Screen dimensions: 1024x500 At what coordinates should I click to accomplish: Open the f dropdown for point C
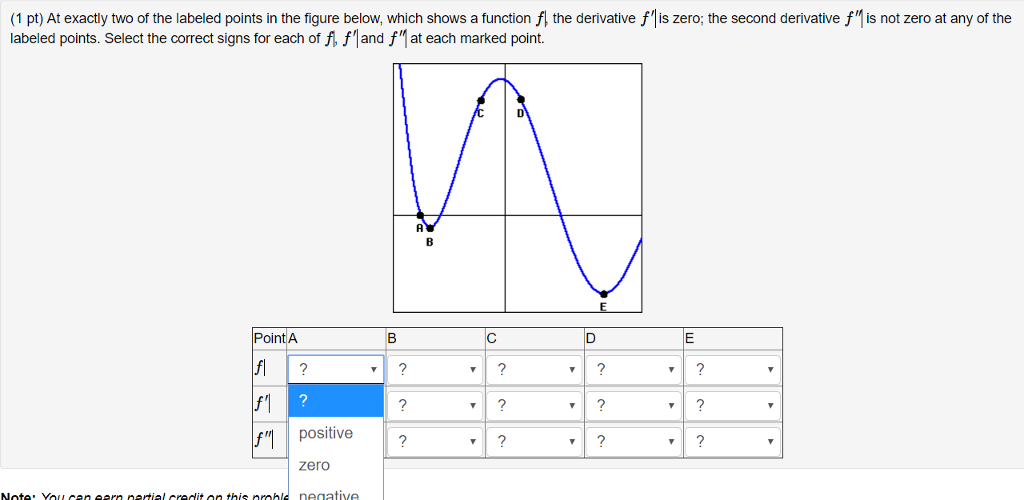pos(534,370)
